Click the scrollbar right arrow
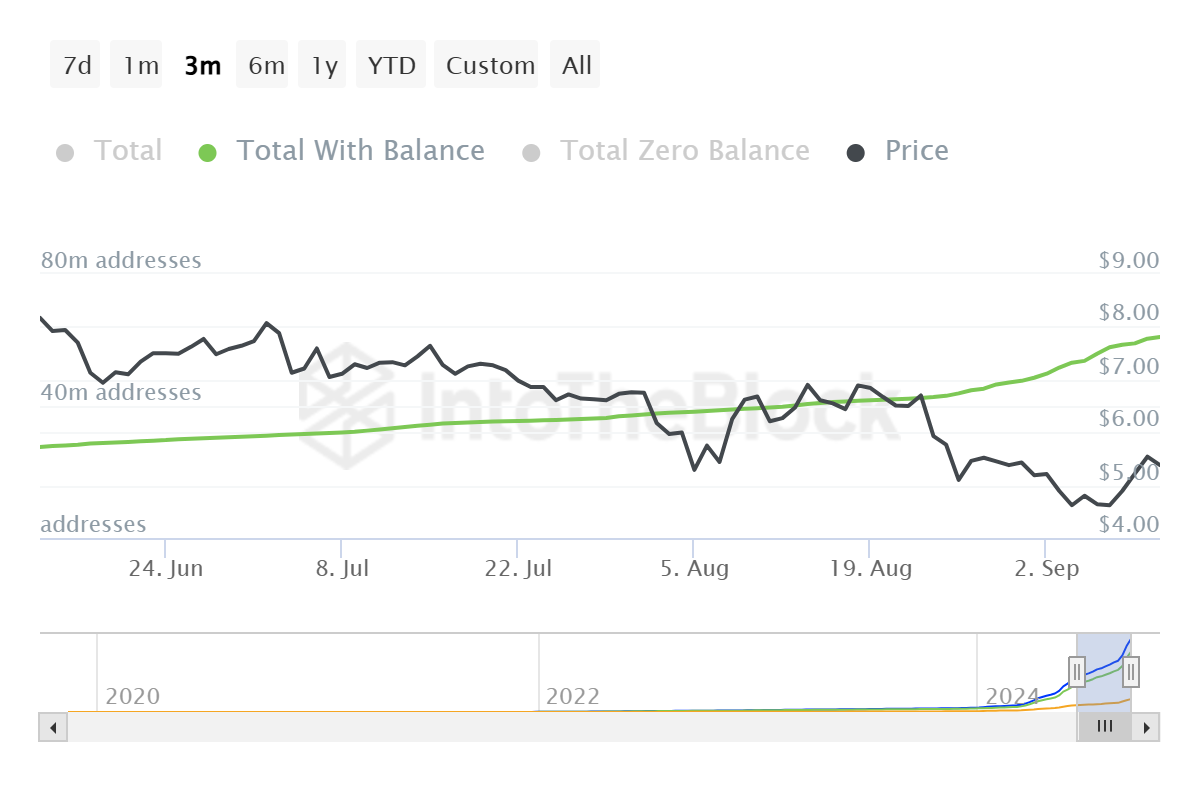Image resolution: width=1200 pixels, height=800 pixels. tap(1146, 727)
